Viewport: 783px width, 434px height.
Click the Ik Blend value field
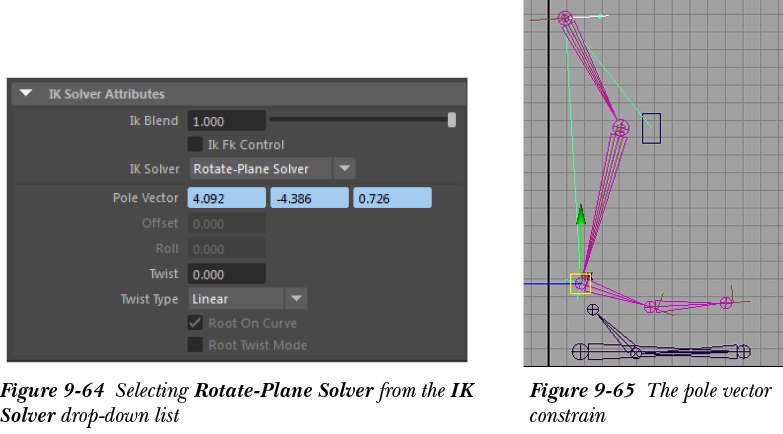pyautogui.click(x=226, y=121)
